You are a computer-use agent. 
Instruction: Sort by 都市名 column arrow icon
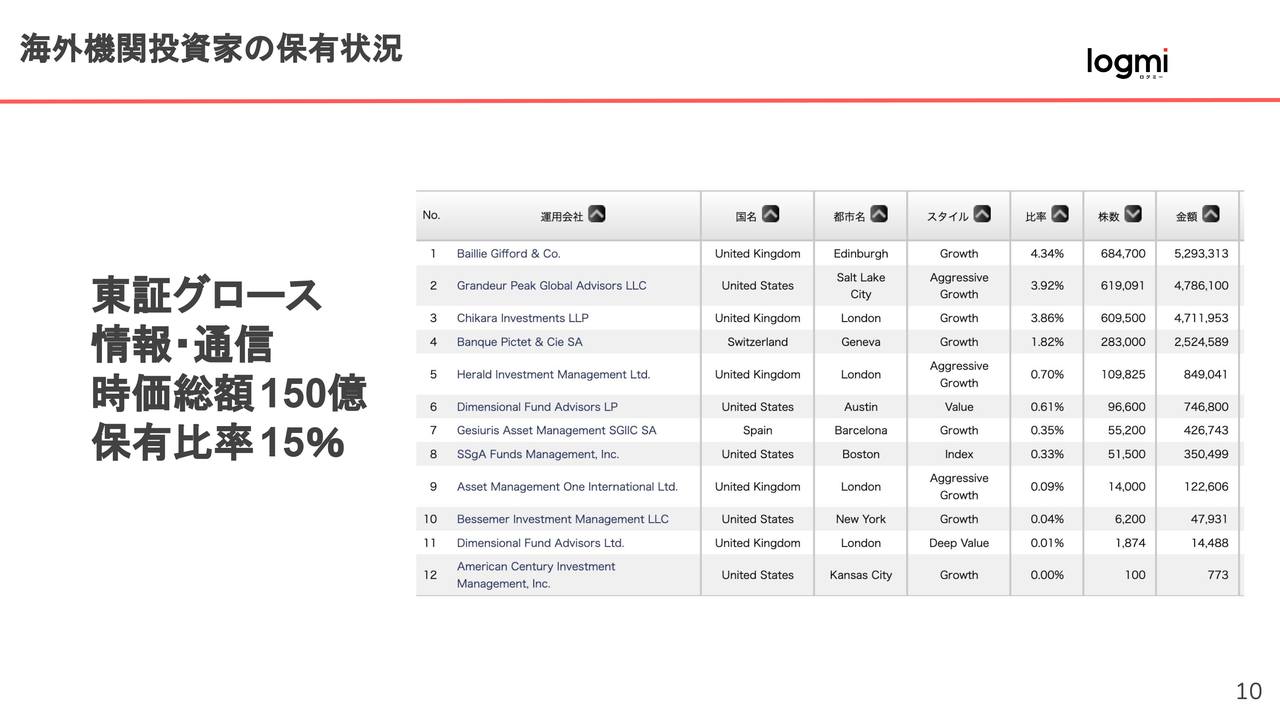879,214
